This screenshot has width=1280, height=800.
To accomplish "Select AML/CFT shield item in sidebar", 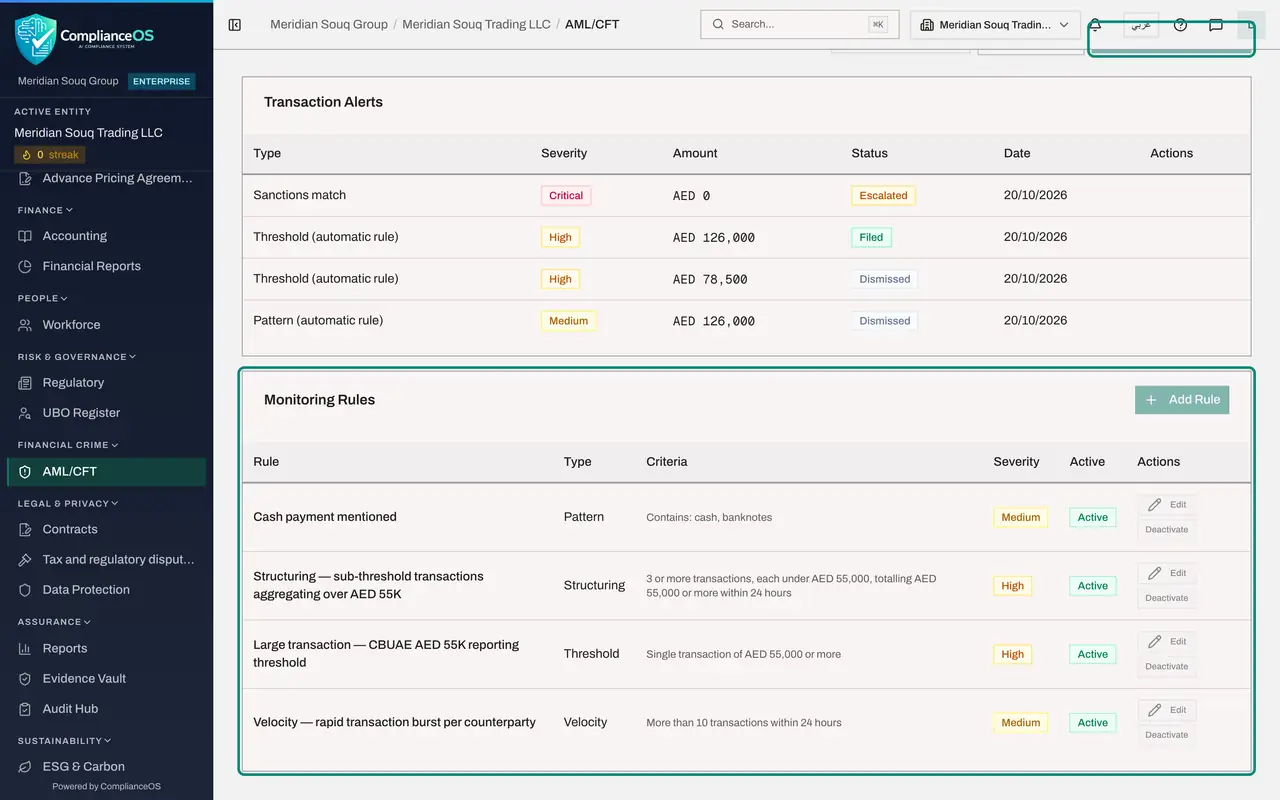I will (106, 471).
